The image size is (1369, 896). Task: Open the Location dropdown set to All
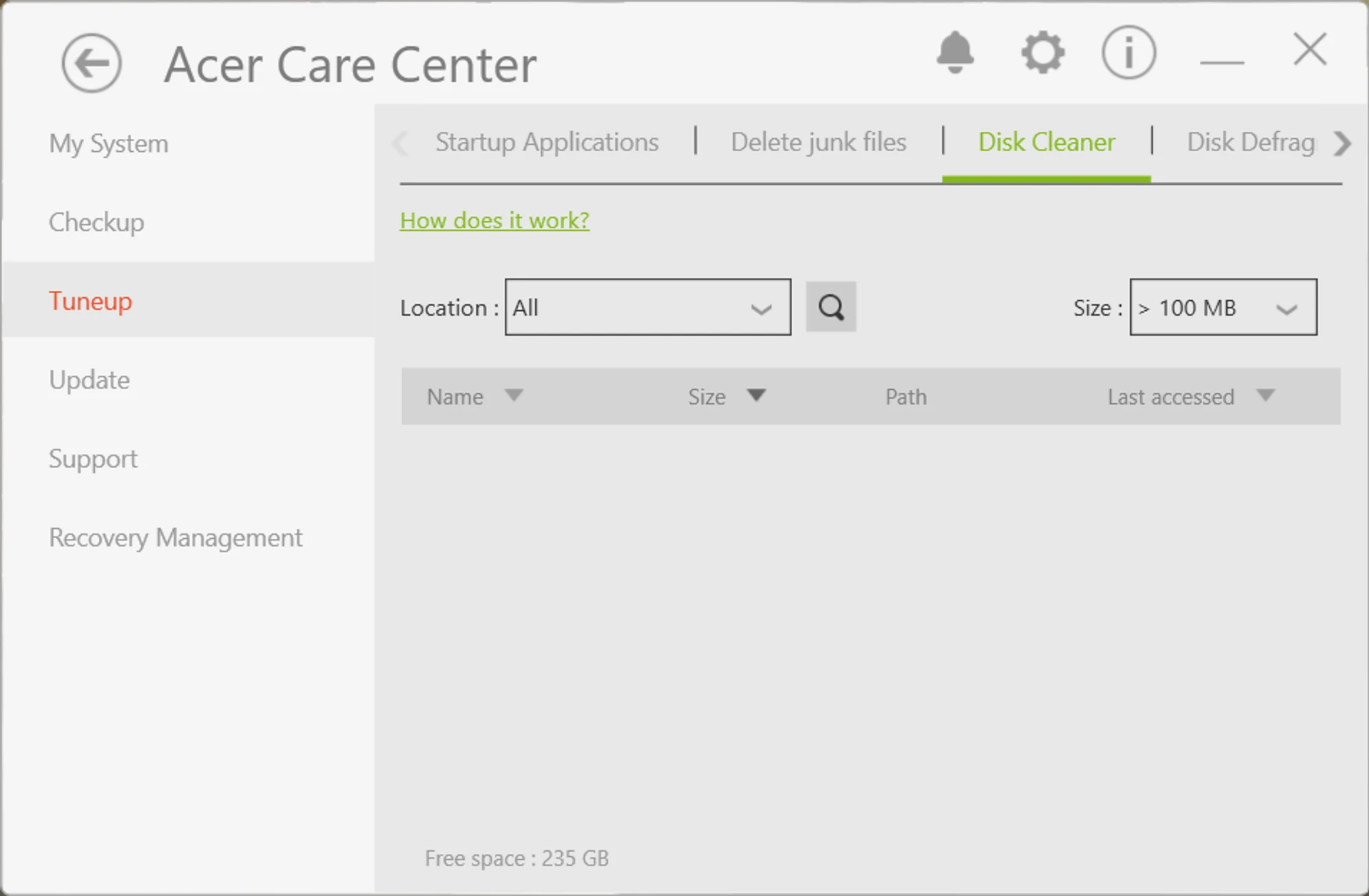pyautogui.click(x=647, y=307)
